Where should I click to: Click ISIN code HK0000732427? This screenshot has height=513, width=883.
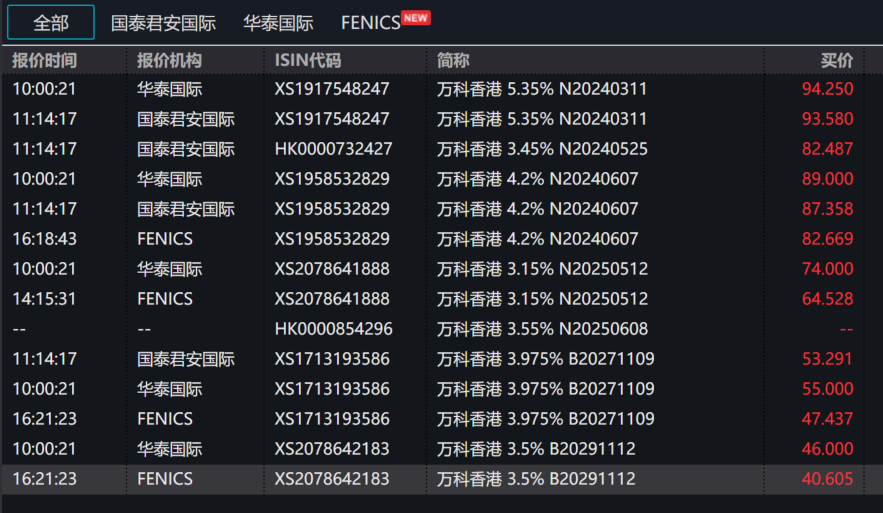[x=333, y=149]
